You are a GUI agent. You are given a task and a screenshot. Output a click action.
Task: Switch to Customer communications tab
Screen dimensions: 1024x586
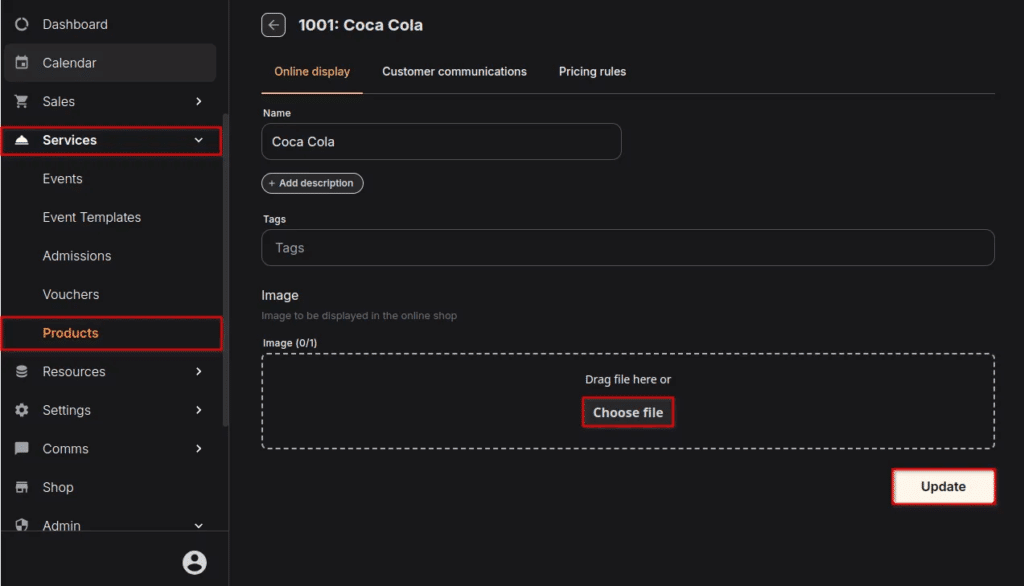(x=454, y=72)
